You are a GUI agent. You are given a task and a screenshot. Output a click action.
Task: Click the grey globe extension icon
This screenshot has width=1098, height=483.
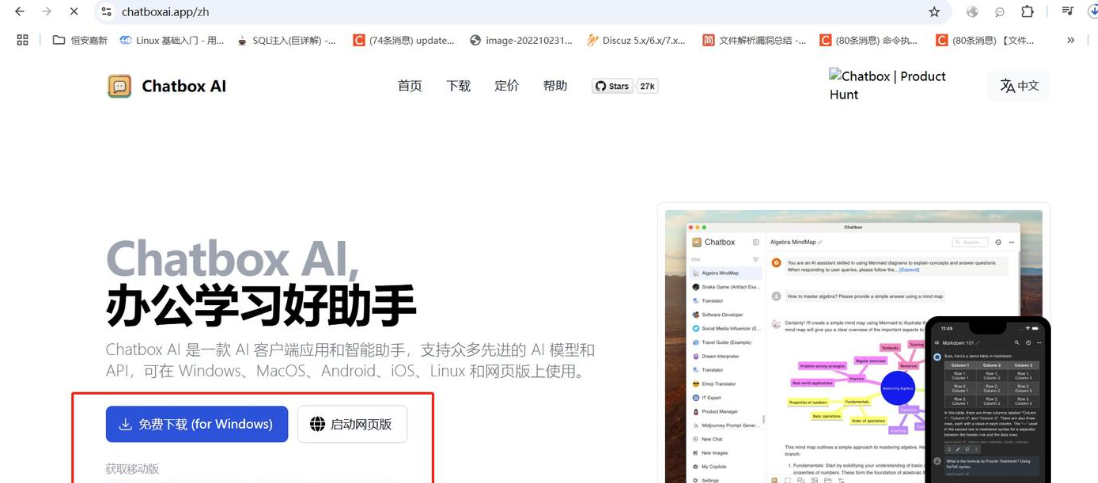[972, 11]
